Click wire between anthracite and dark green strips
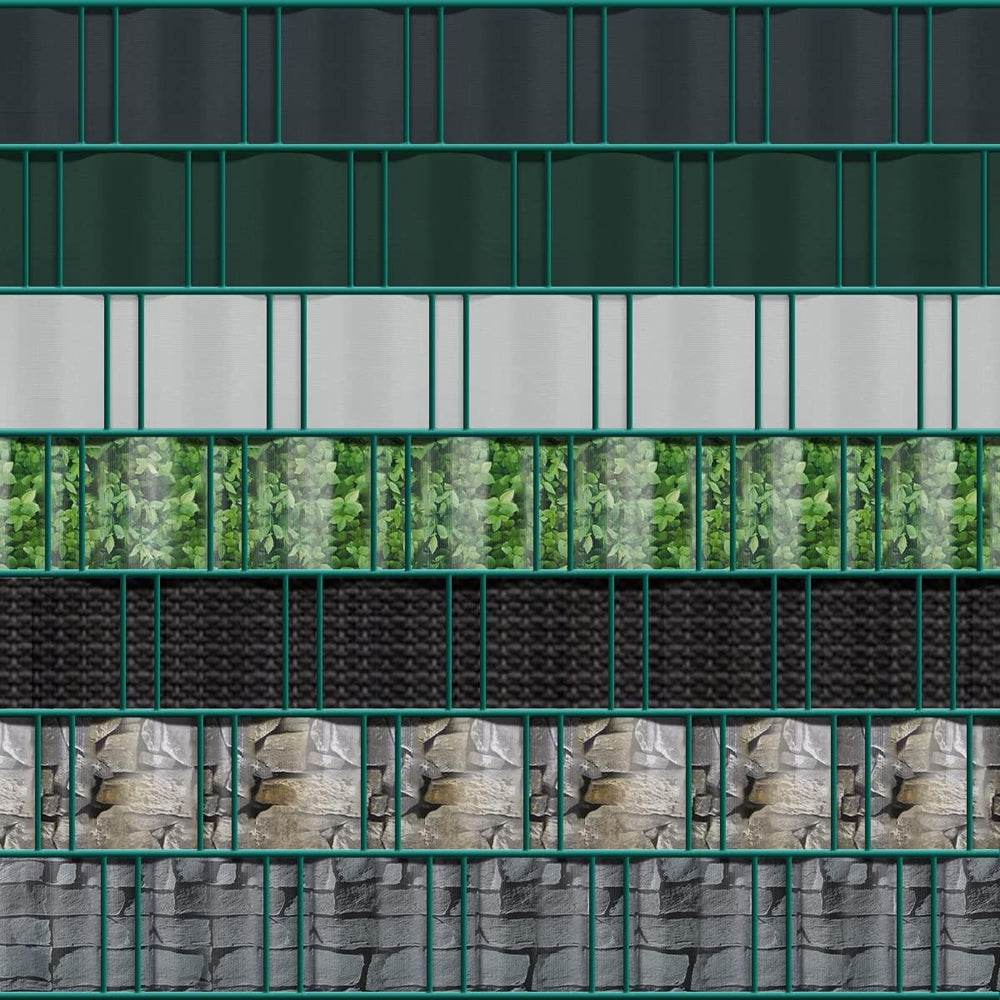The width and height of the screenshot is (1000, 1000). click(x=500, y=147)
